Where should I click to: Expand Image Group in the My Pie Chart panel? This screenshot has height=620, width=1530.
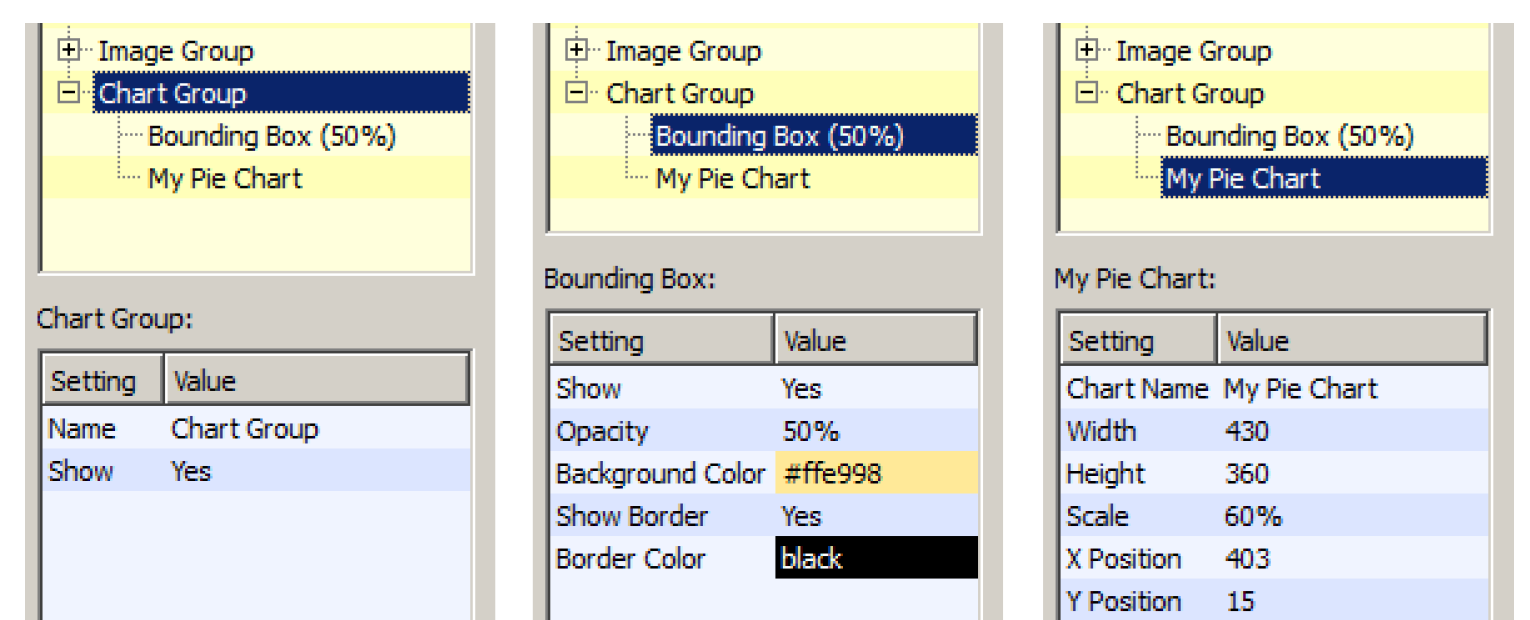tap(1087, 51)
